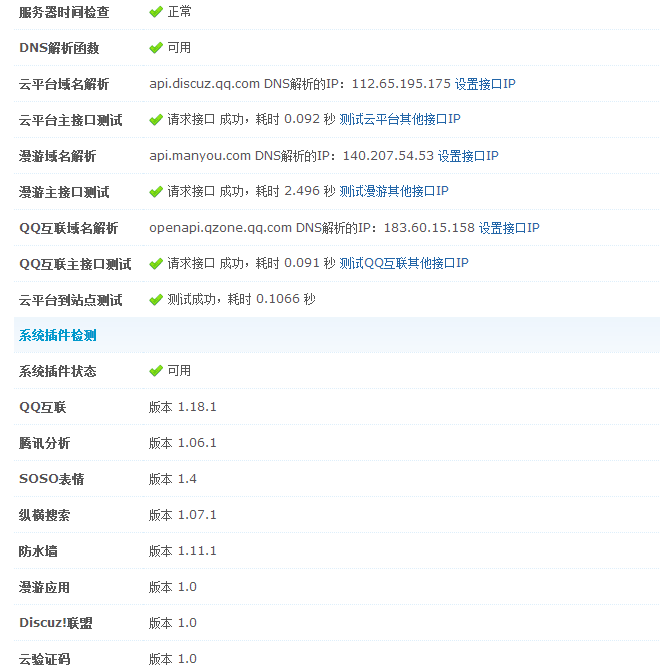This screenshot has height=667, width=660.
Task: Click version text 版本 1.06.1
Action: coord(182,443)
